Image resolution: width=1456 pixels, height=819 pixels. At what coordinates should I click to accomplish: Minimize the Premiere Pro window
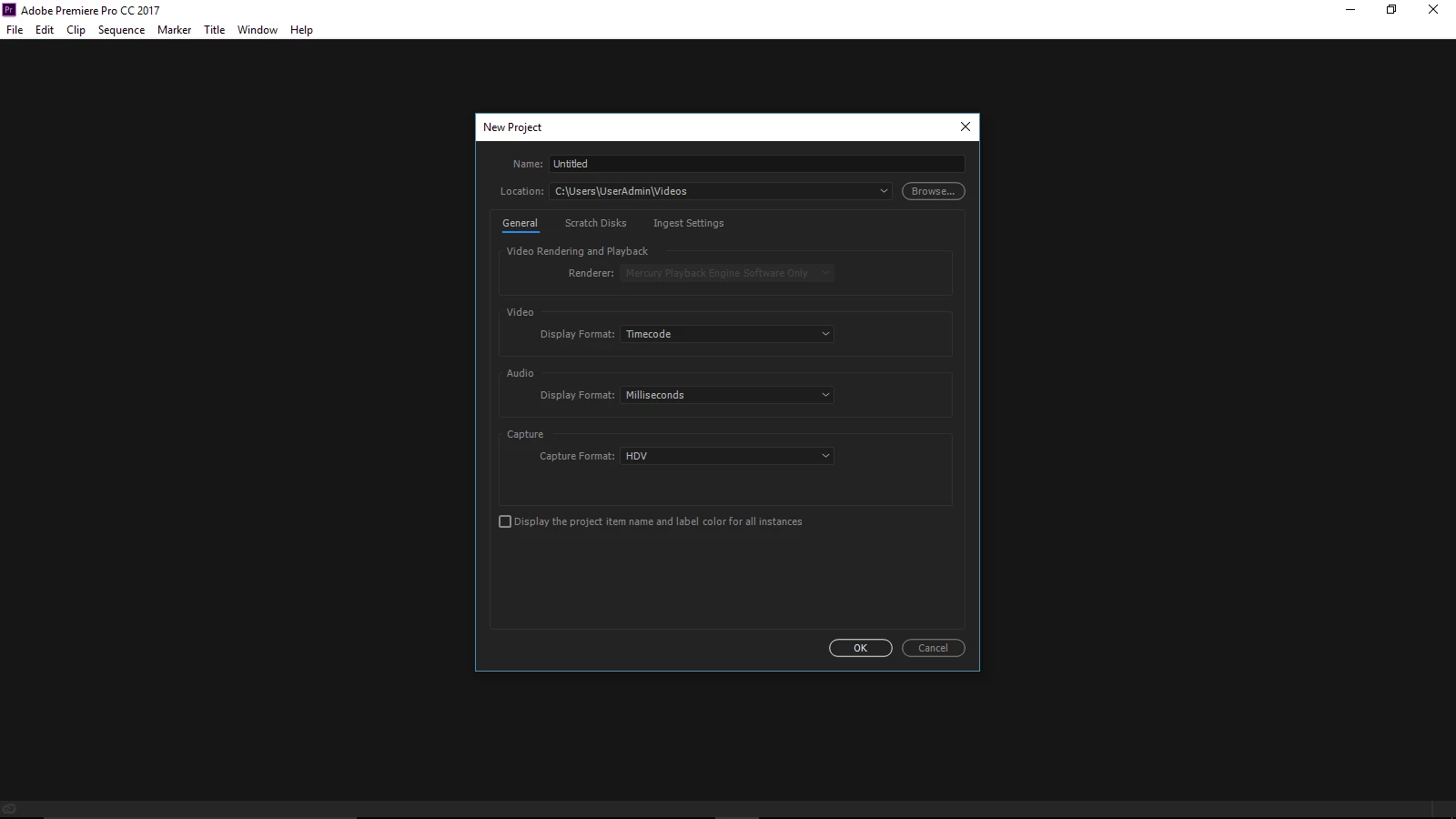click(x=1350, y=10)
